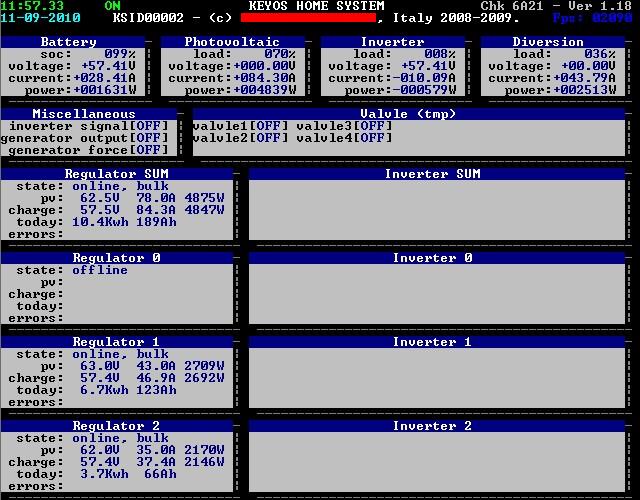The image size is (640, 500).
Task: Click the clock reading 11:57.33
Action: tap(33, 6)
